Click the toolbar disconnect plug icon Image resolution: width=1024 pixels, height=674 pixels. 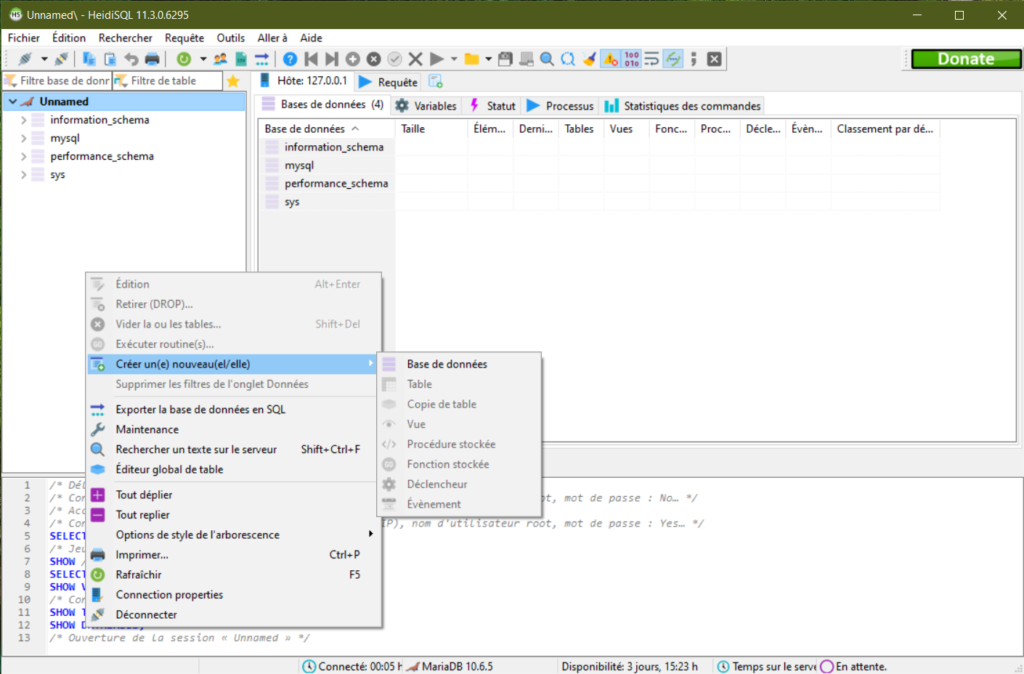tap(61, 59)
